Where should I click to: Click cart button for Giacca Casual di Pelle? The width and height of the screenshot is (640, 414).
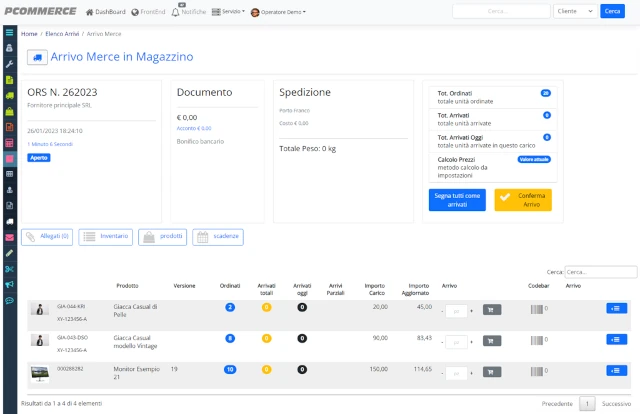tap(492, 310)
